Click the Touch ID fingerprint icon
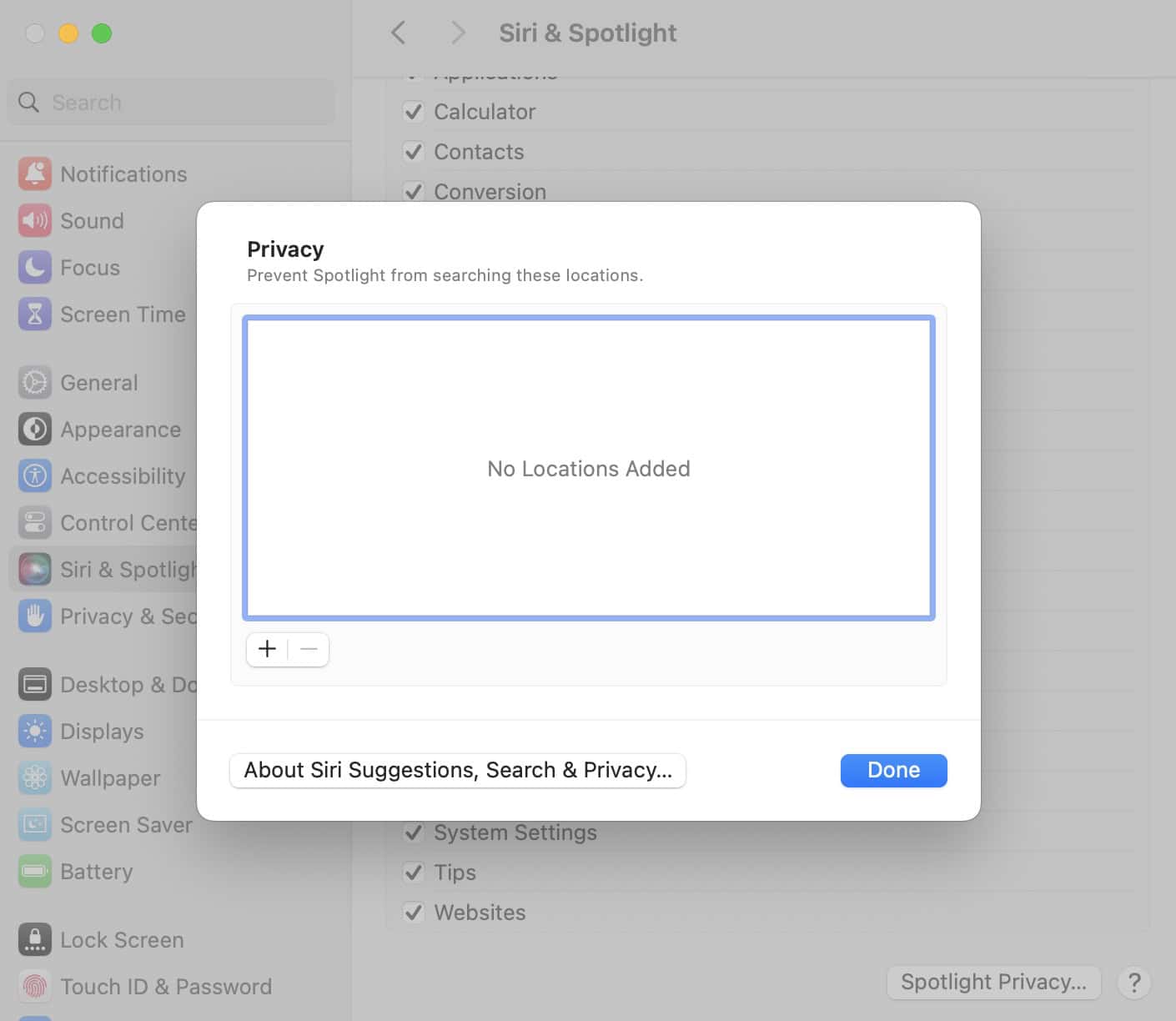This screenshot has width=1176, height=1021. point(35,987)
